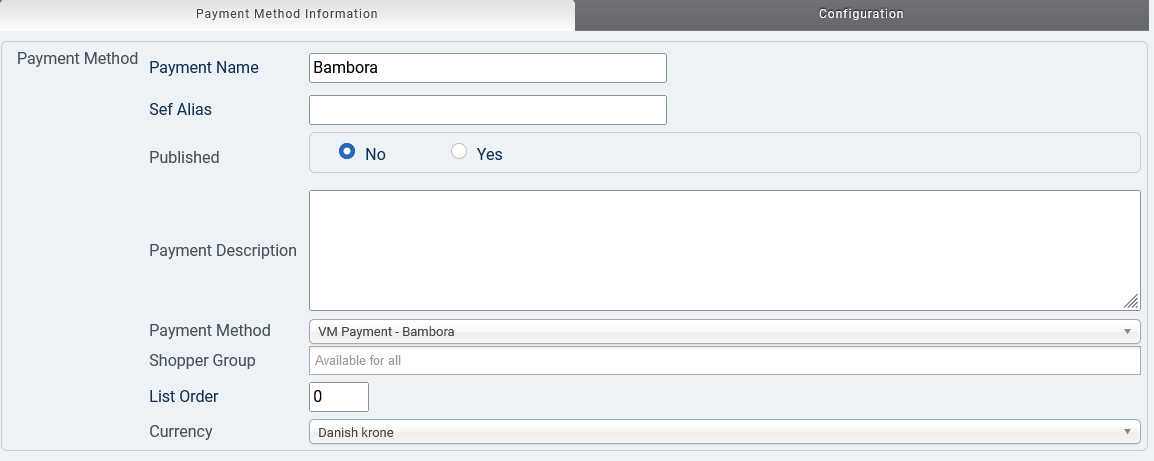Click the No label next to Published
Viewport: 1154px width, 461px height.
click(375, 154)
